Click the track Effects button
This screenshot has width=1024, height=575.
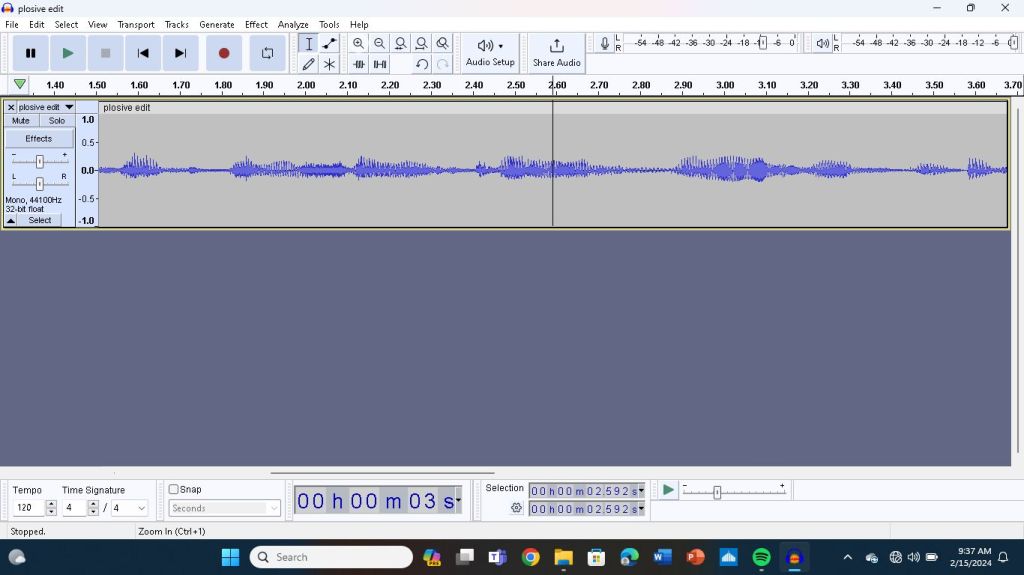click(39, 139)
